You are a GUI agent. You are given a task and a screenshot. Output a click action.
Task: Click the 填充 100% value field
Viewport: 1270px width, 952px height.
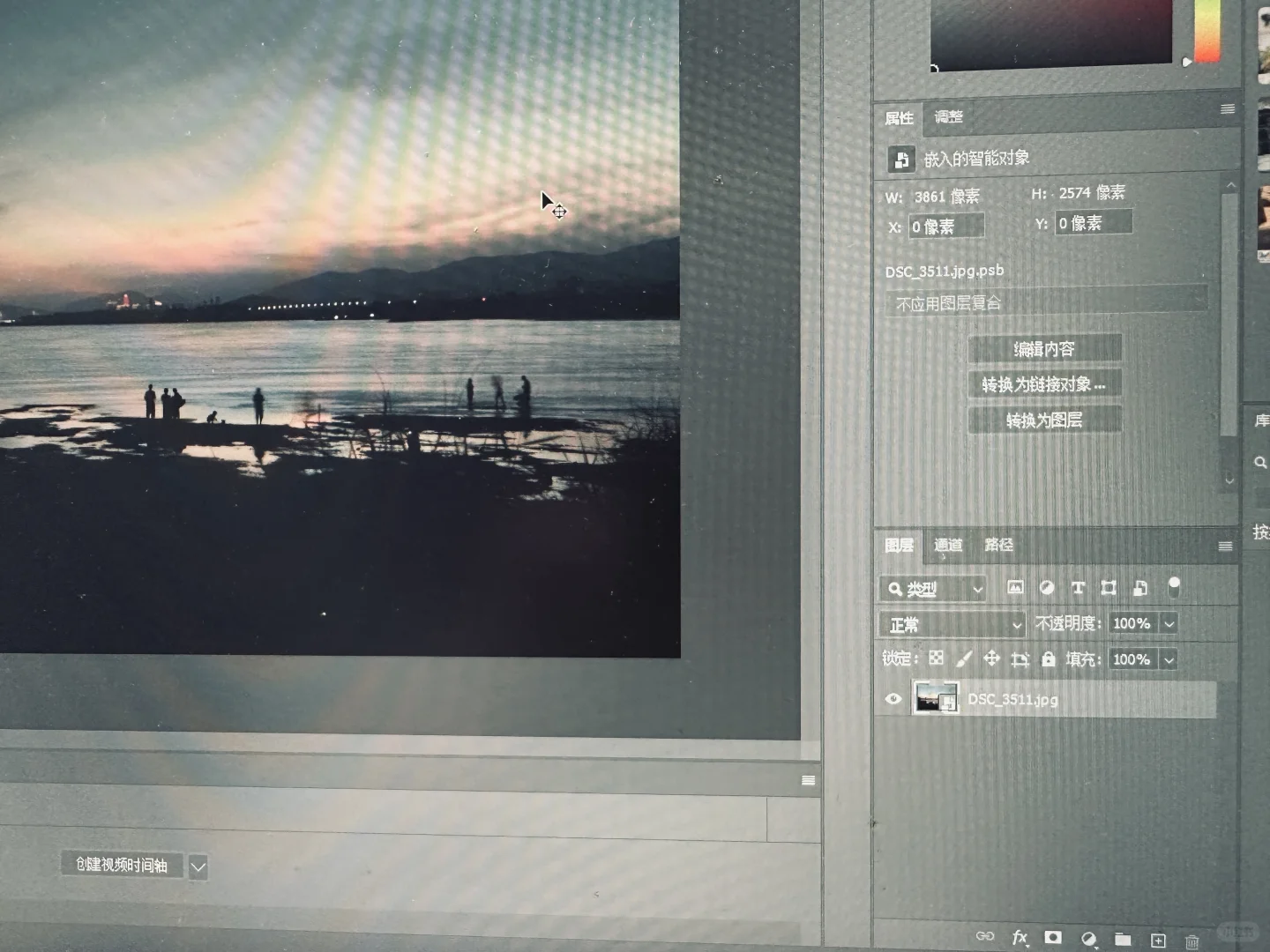(1133, 659)
